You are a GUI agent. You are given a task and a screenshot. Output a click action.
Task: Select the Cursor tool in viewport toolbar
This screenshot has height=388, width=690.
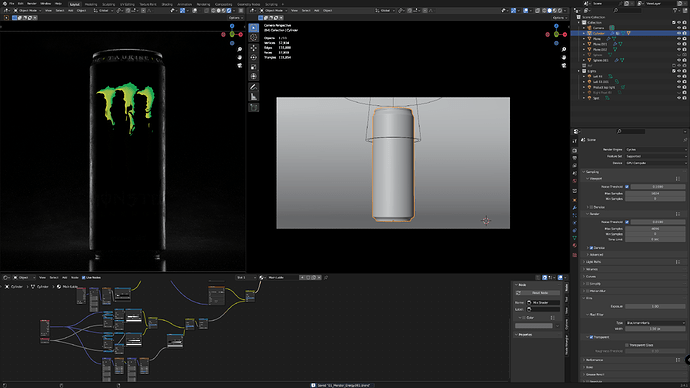pyautogui.click(x=254, y=37)
